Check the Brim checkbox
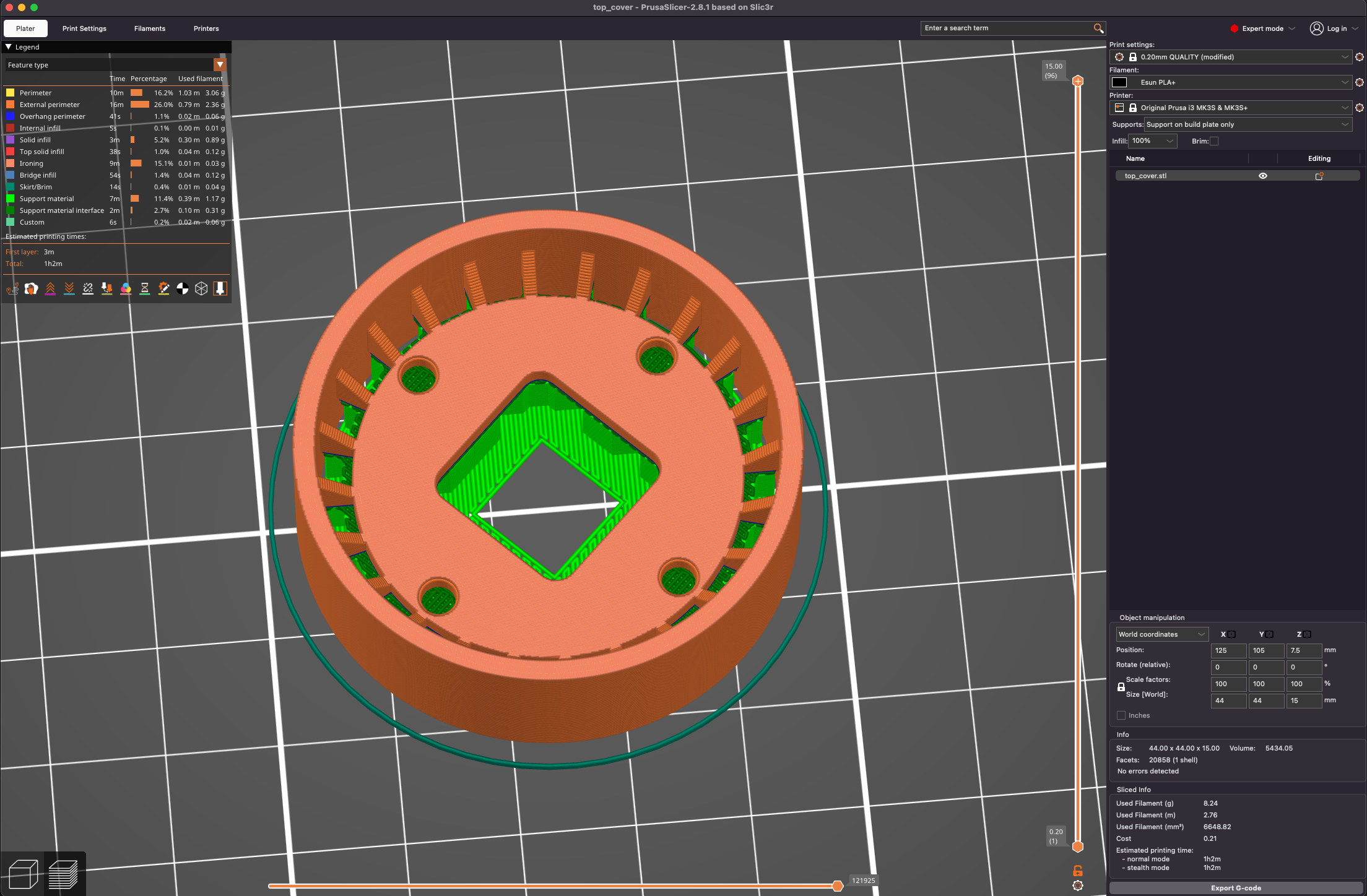Image resolution: width=1367 pixels, height=896 pixels. point(1215,141)
